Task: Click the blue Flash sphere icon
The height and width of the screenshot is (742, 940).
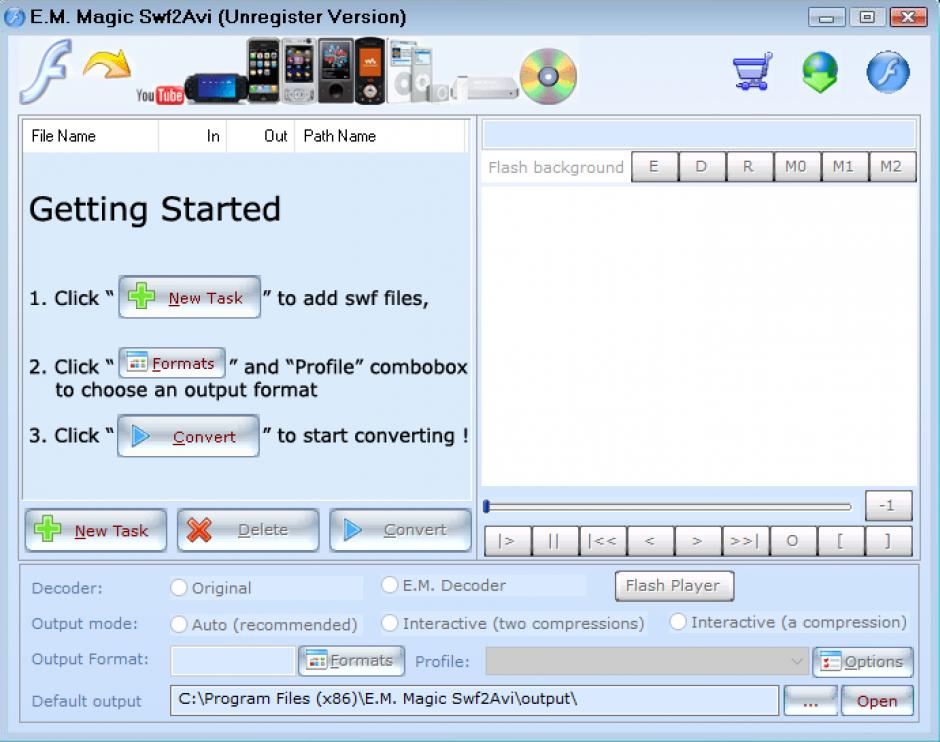Action: [x=888, y=72]
